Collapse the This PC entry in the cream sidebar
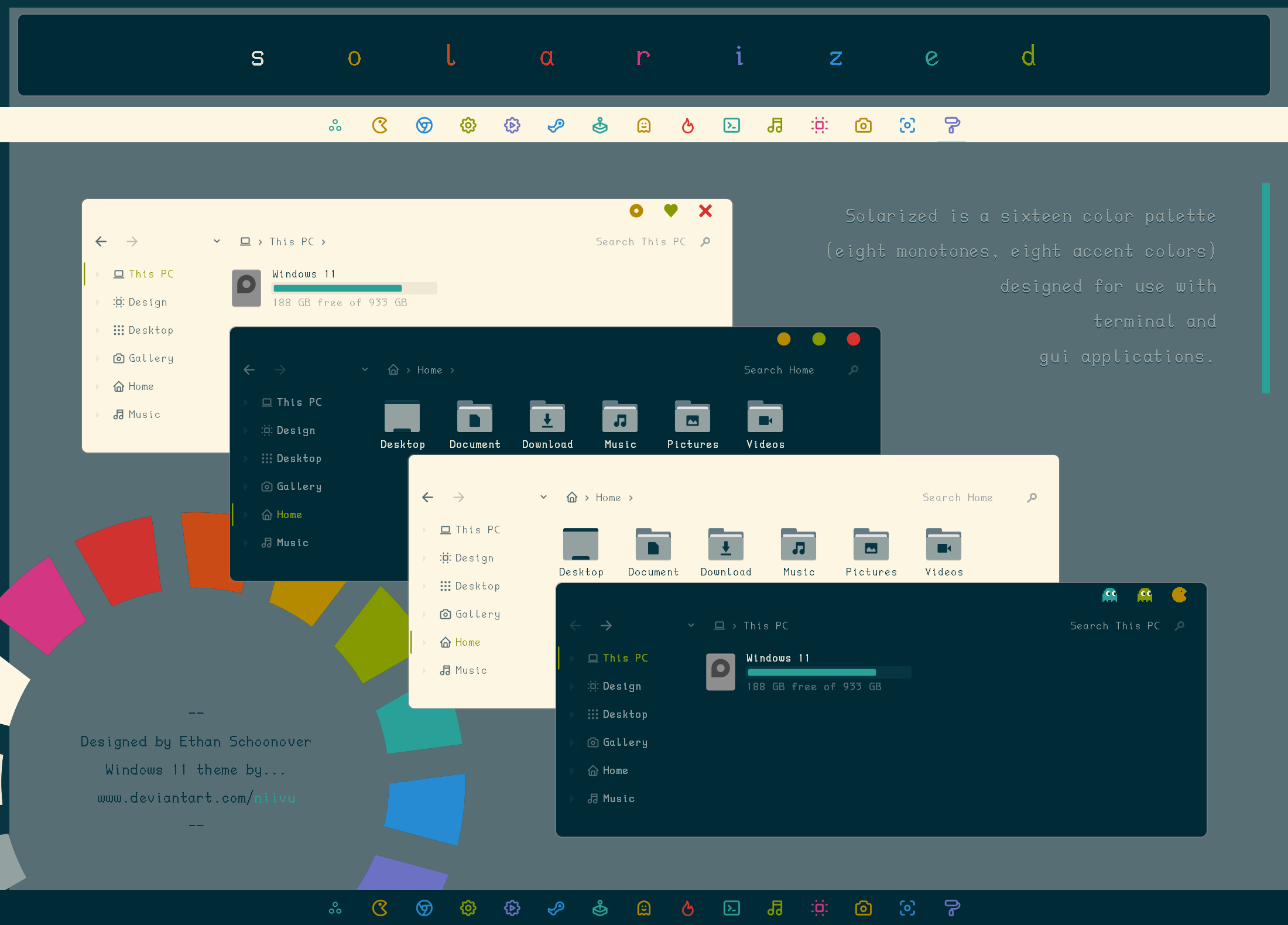 (98, 273)
